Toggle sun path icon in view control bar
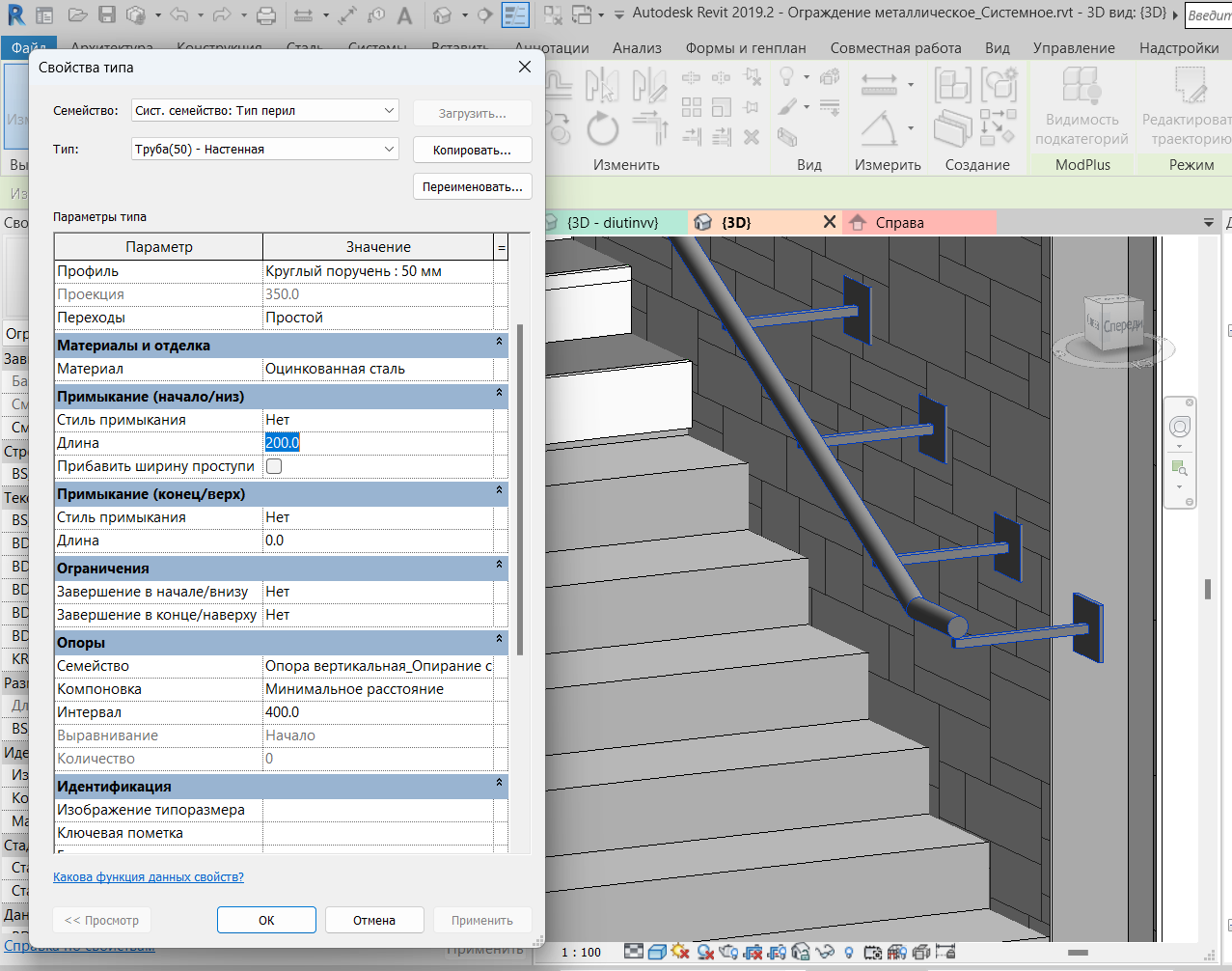Screen dimensions: 1232x971 680,952
